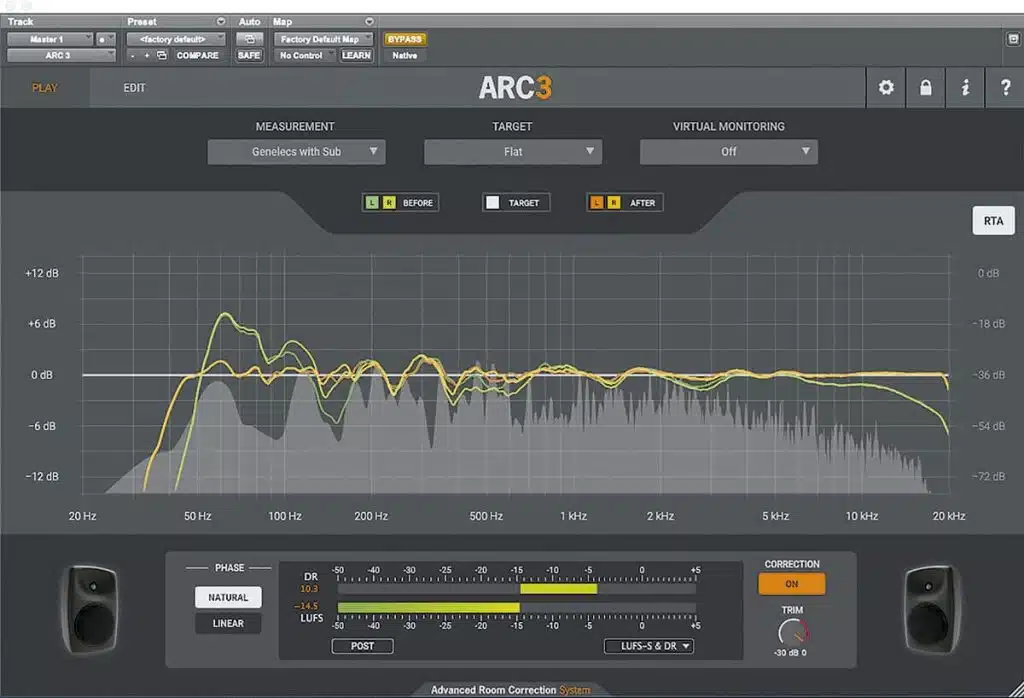
Task: Toggle the BEFORE left channel L curve
Action: pyautogui.click(x=372, y=203)
